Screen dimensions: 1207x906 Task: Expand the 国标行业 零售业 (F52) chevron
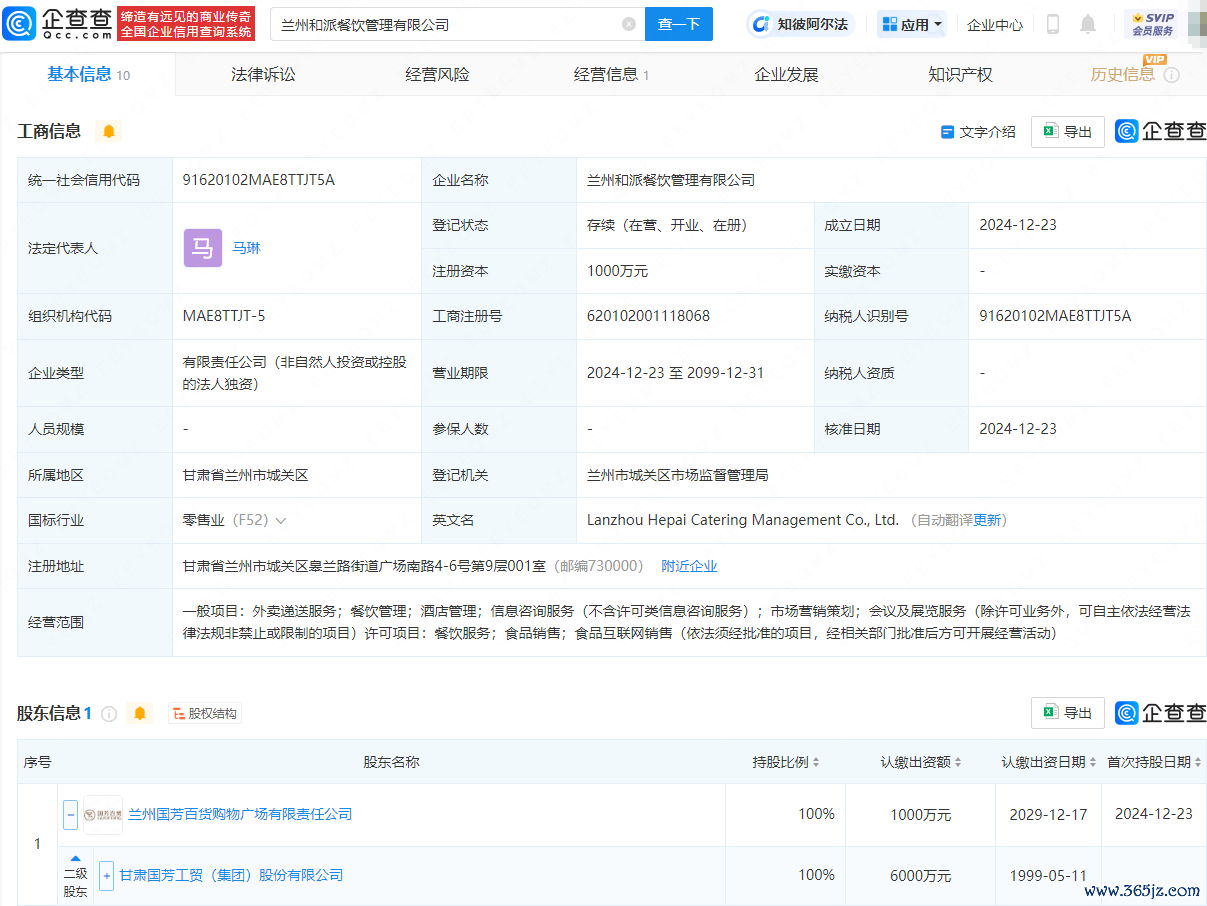pyautogui.click(x=281, y=521)
